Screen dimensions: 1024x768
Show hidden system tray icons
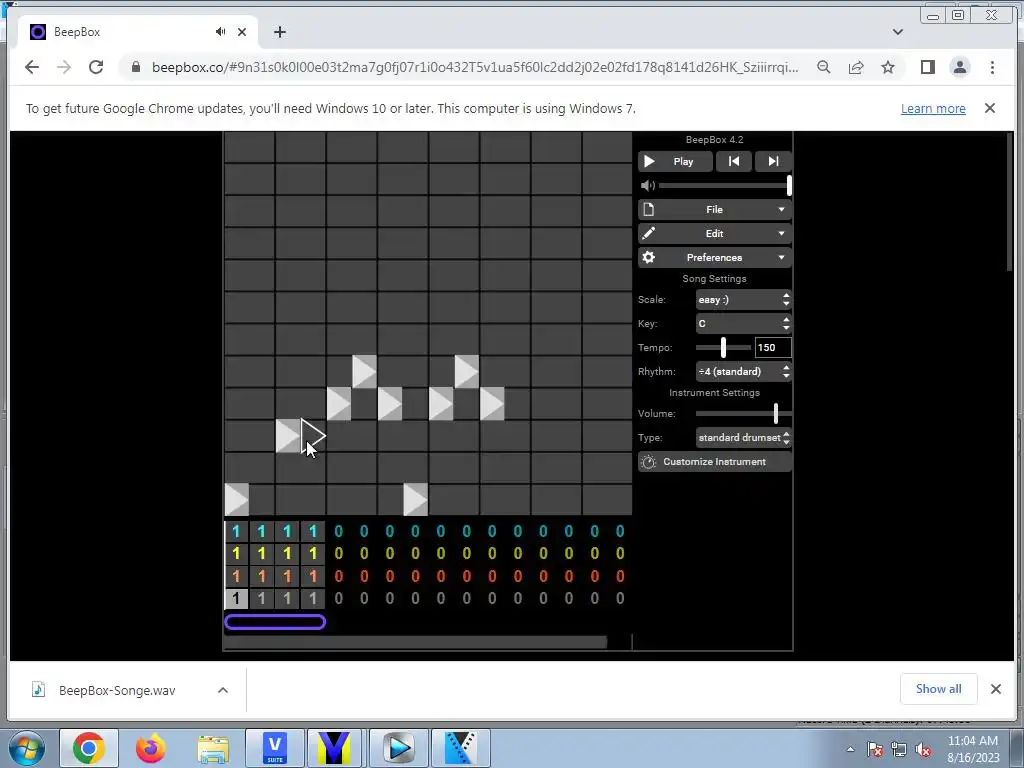click(x=850, y=750)
